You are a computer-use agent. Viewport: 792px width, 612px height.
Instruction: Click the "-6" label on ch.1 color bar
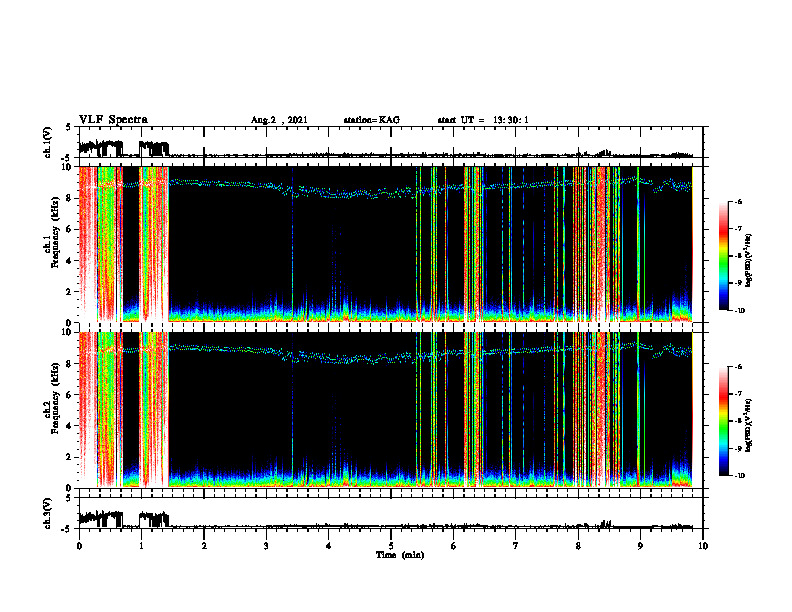pyautogui.click(x=738, y=201)
